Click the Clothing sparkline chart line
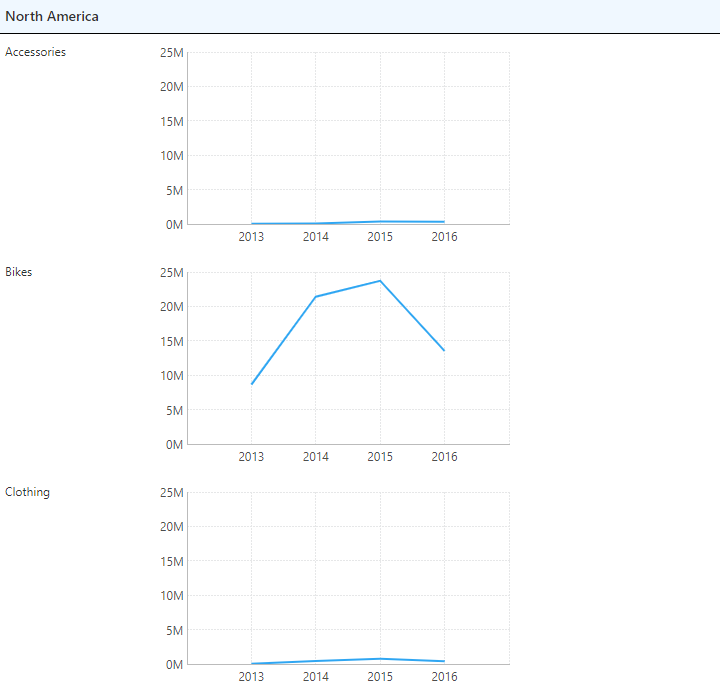This screenshot has height=700, width=721. point(348,660)
